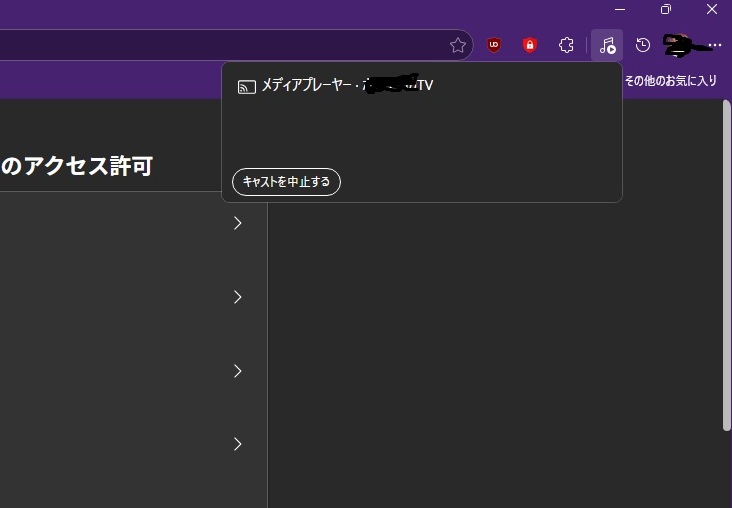Toggle the media control music note button

pos(607,45)
